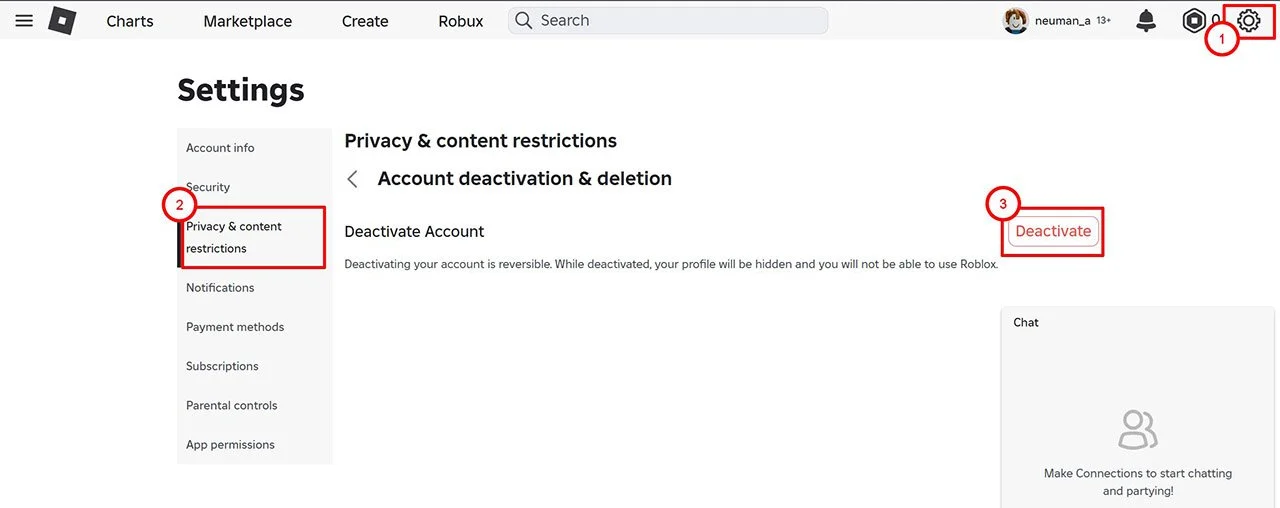Click the Deactivate button
This screenshot has width=1280, height=508.
point(1053,231)
